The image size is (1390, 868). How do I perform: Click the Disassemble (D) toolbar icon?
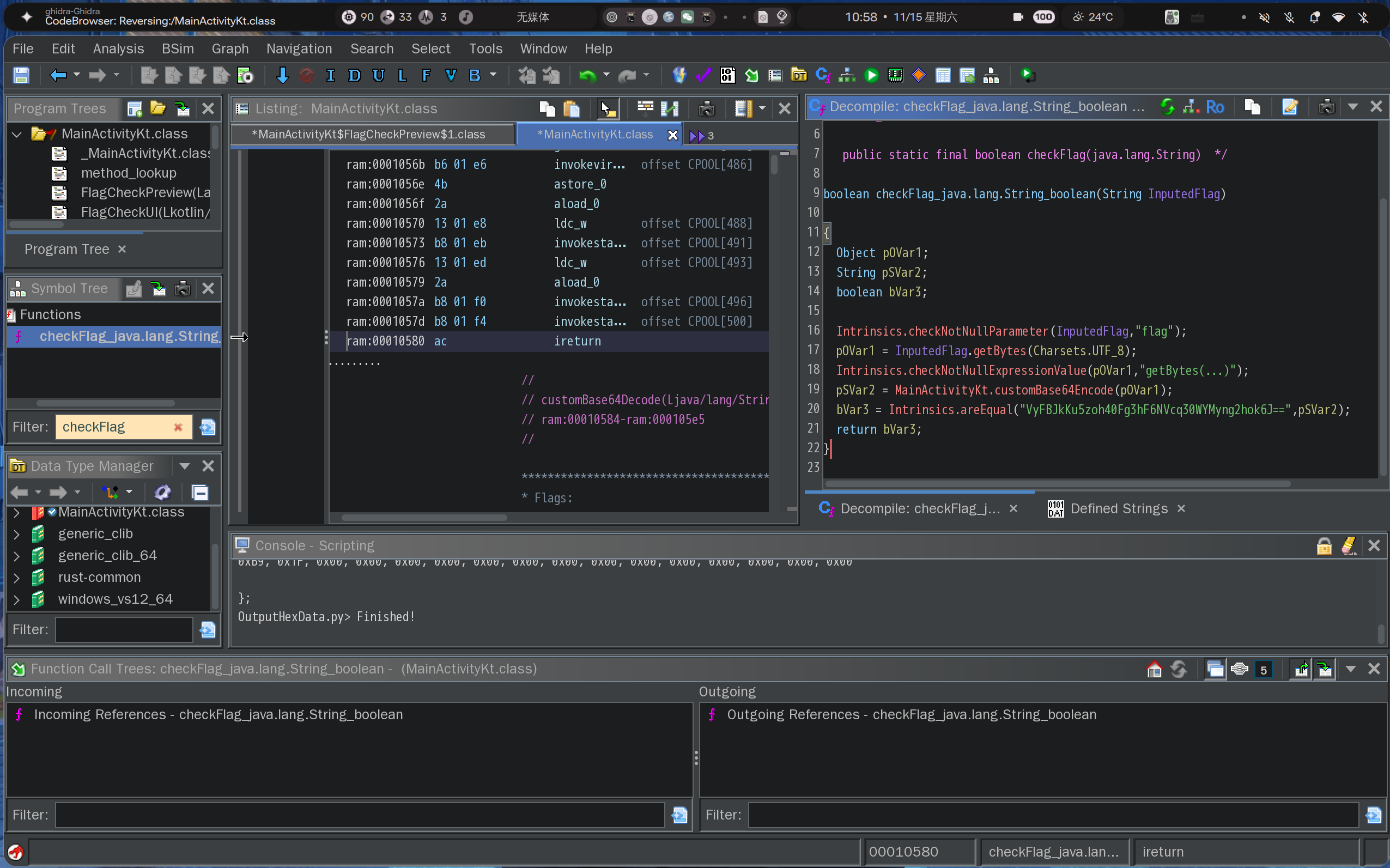(354, 75)
